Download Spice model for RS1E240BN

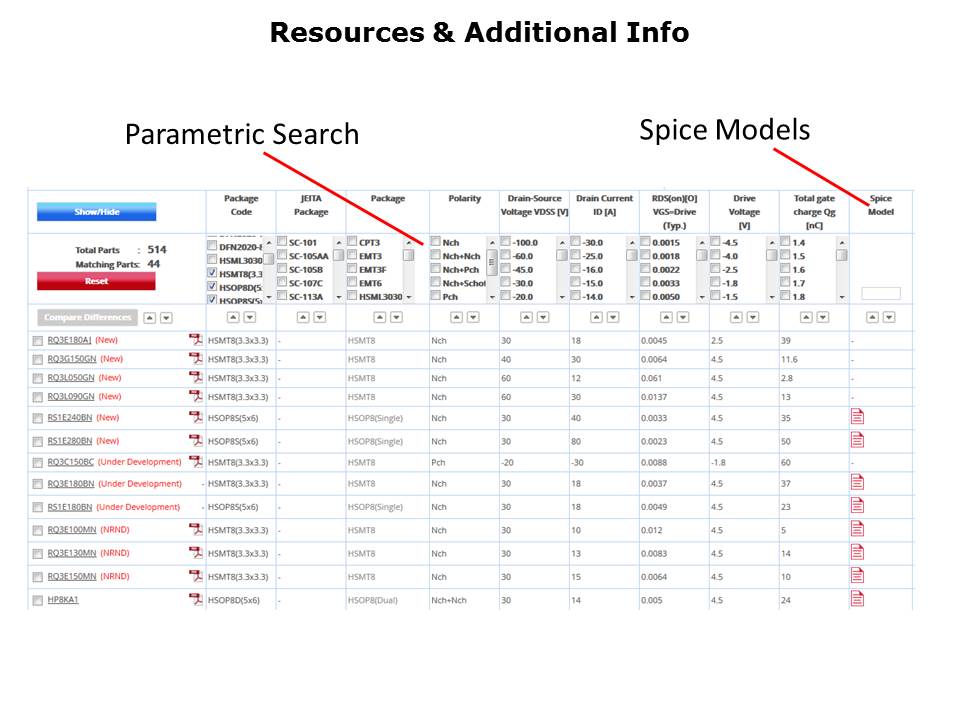(x=857, y=417)
